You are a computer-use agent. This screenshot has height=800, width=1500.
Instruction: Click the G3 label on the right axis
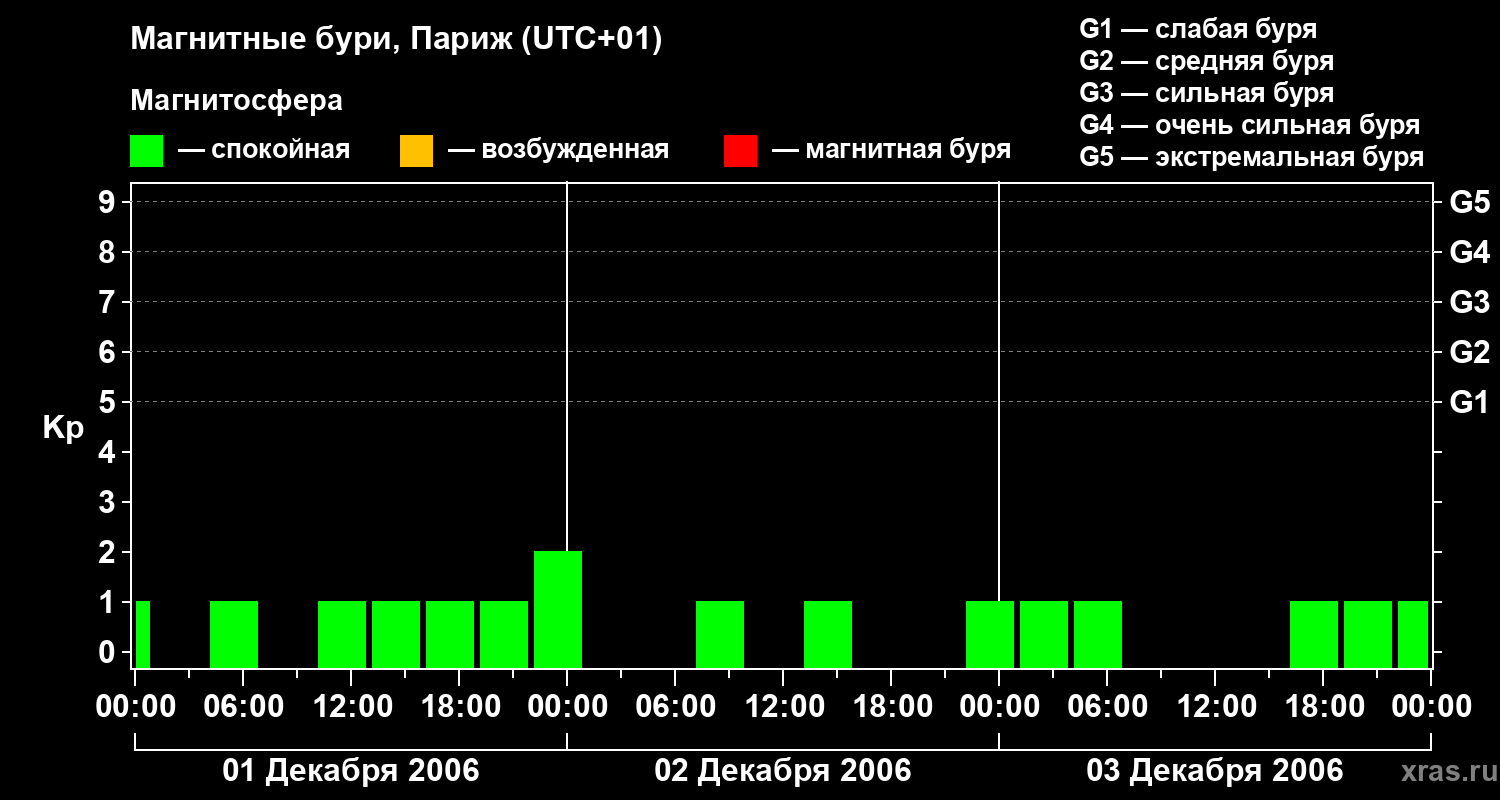1469,302
